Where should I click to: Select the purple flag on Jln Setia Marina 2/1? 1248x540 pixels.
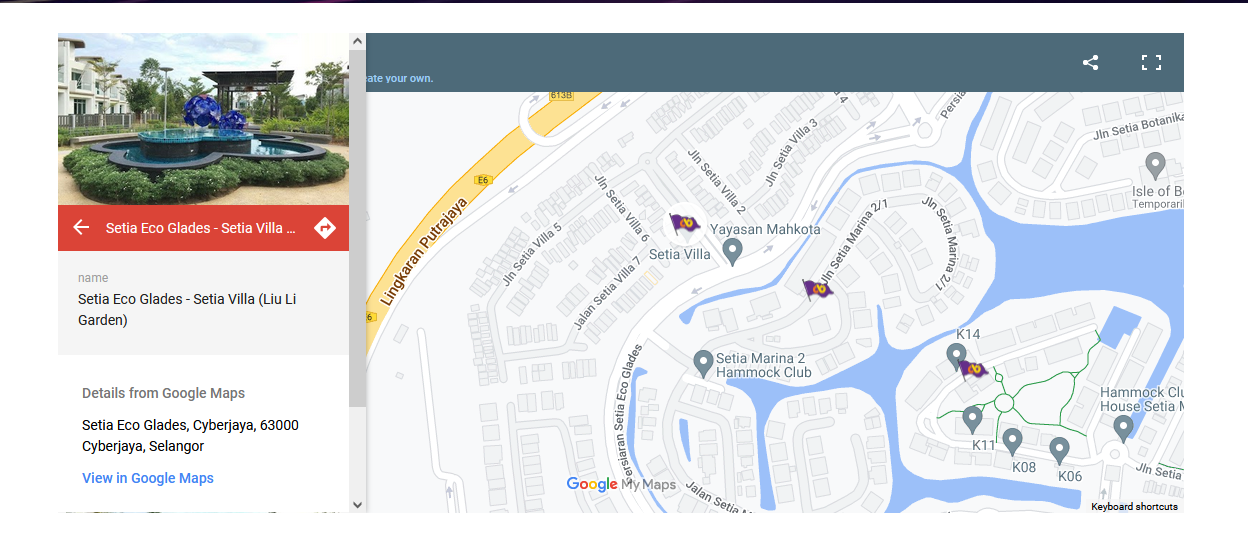(818, 290)
